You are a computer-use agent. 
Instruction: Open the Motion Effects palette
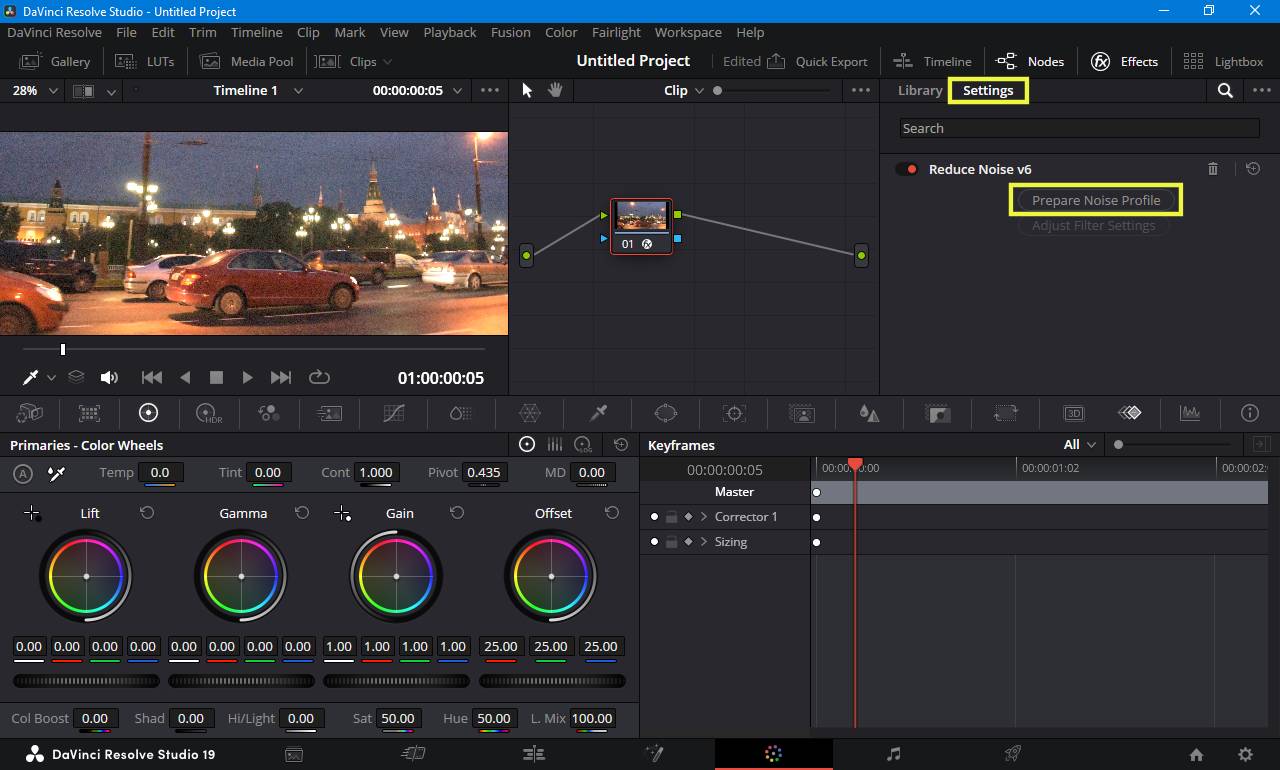(330, 413)
